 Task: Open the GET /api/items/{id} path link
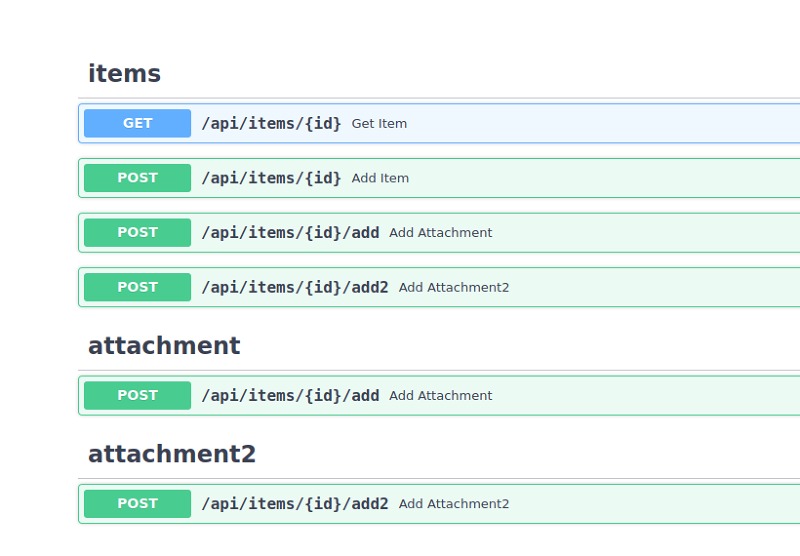coord(271,123)
